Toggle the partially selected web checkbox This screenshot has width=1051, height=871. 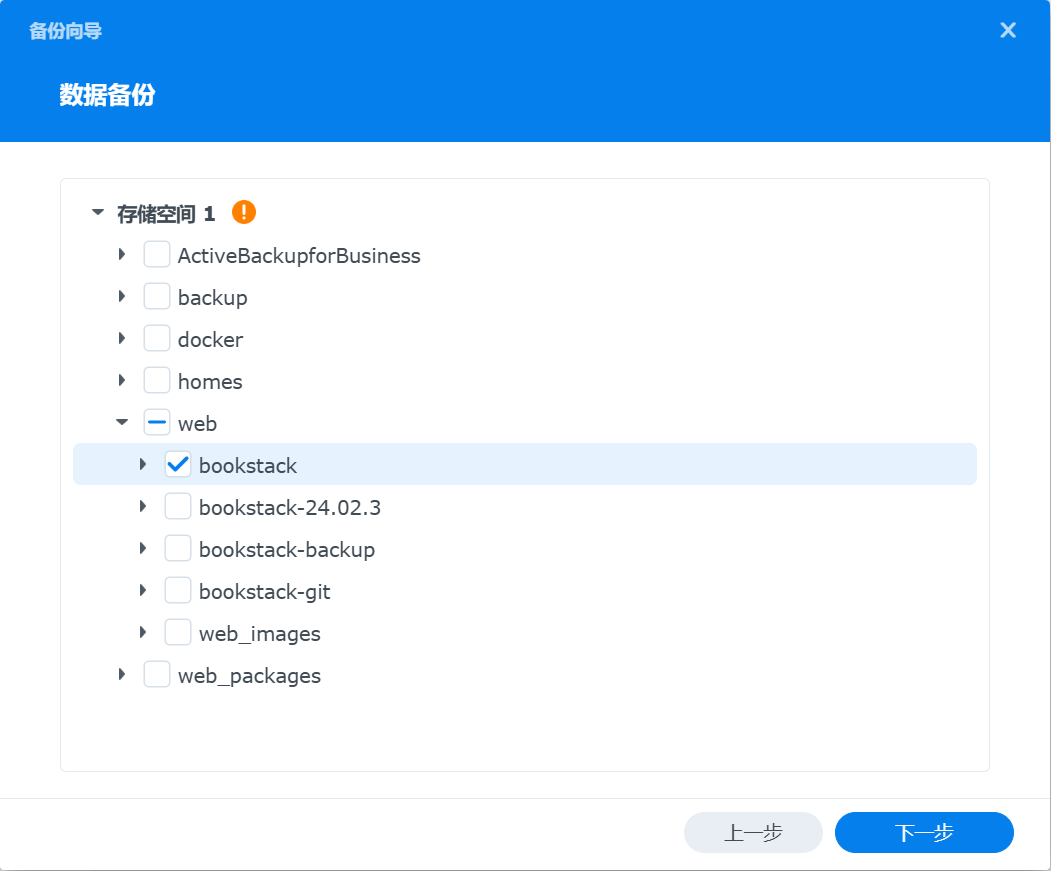157,422
